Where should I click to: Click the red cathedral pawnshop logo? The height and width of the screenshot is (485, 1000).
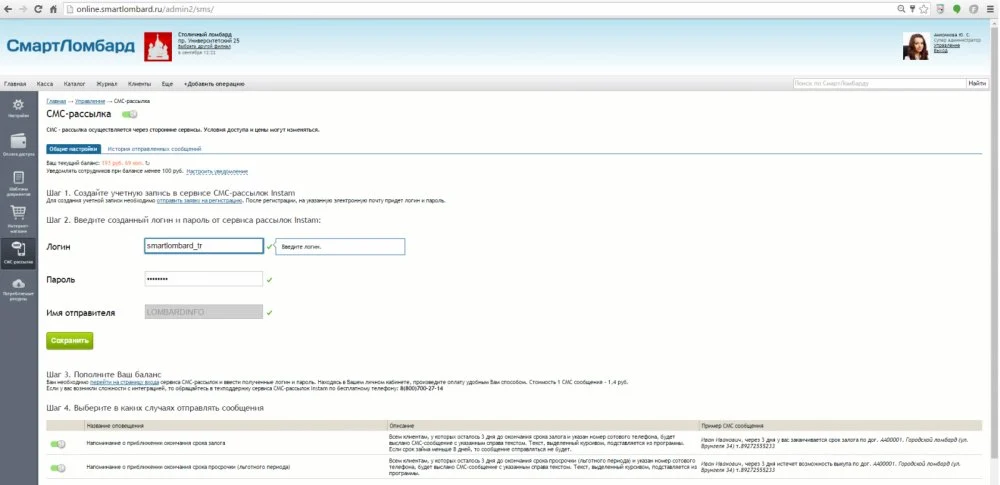tap(158, 47)
